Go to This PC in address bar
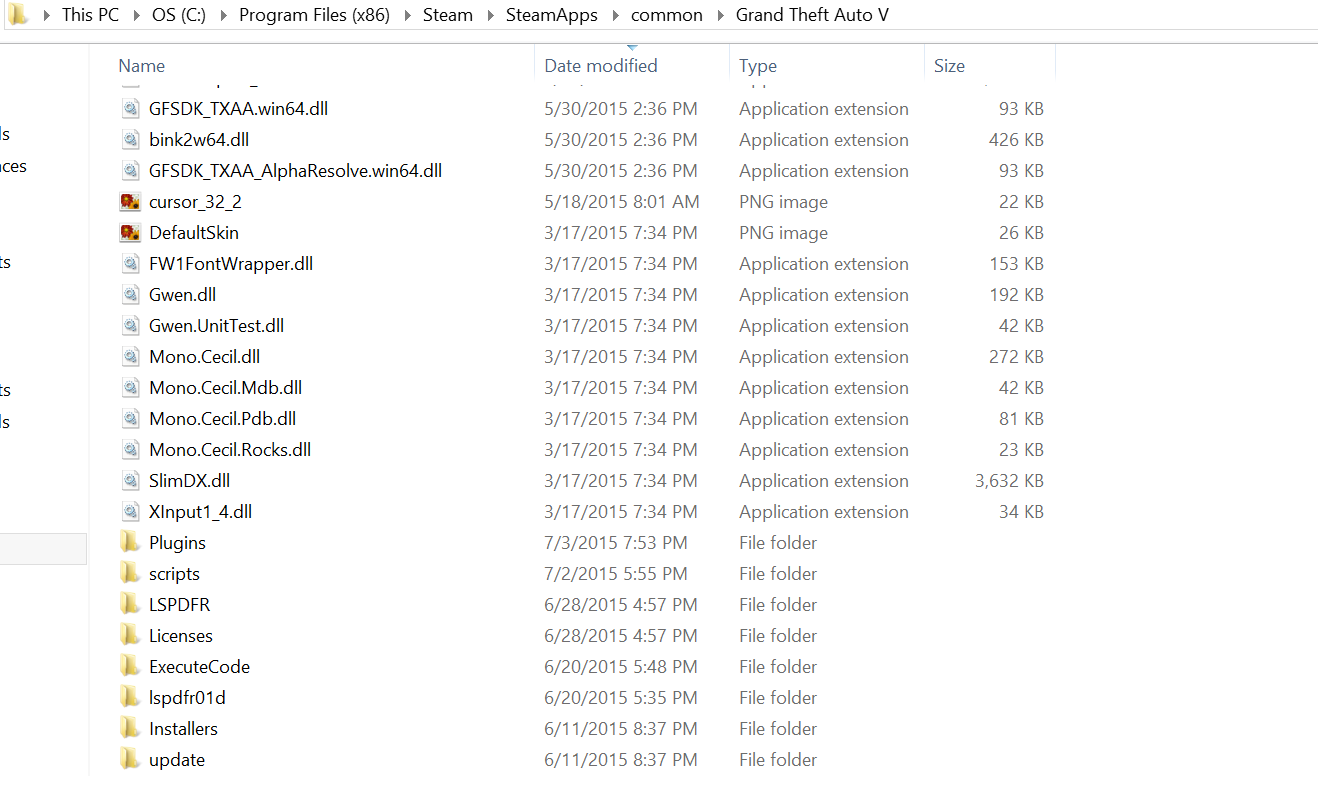 point(90,15)
